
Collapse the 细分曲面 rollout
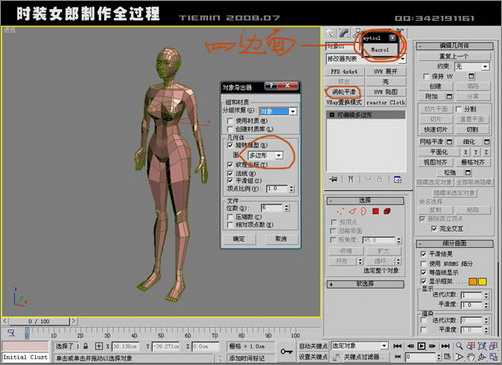coord(455,243)
